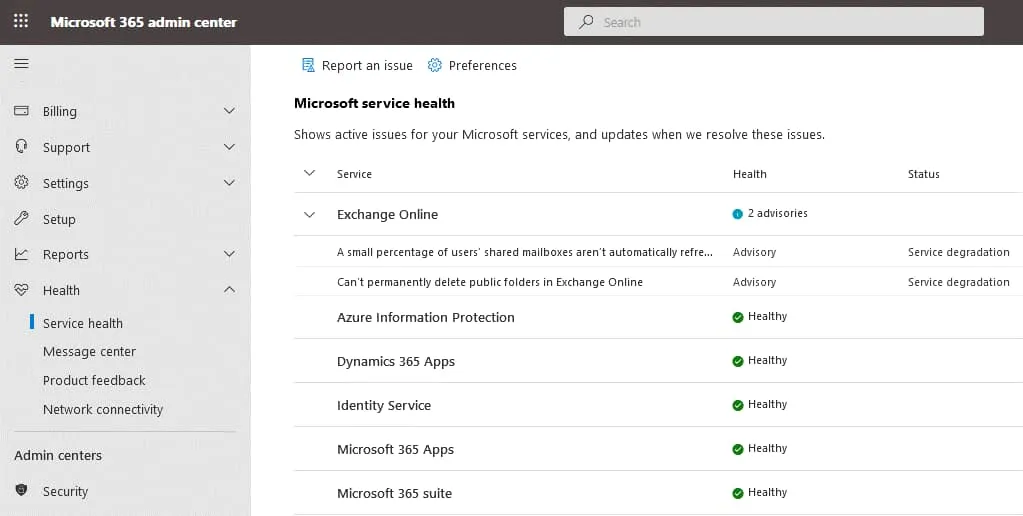The image size is (1023, 516).
Task: Expand the Billing menu chevron
Action: [x=229, y=111]
